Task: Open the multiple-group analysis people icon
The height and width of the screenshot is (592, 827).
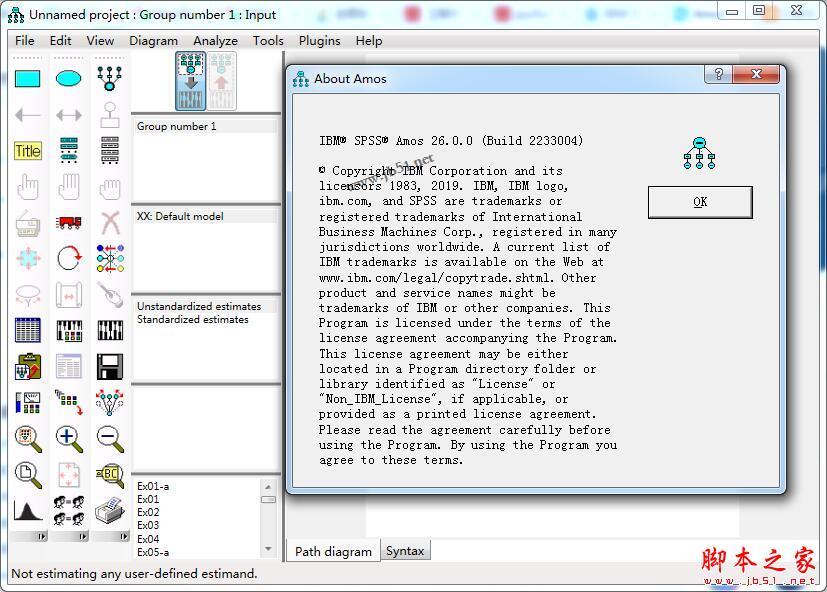Action: [69, 511]
